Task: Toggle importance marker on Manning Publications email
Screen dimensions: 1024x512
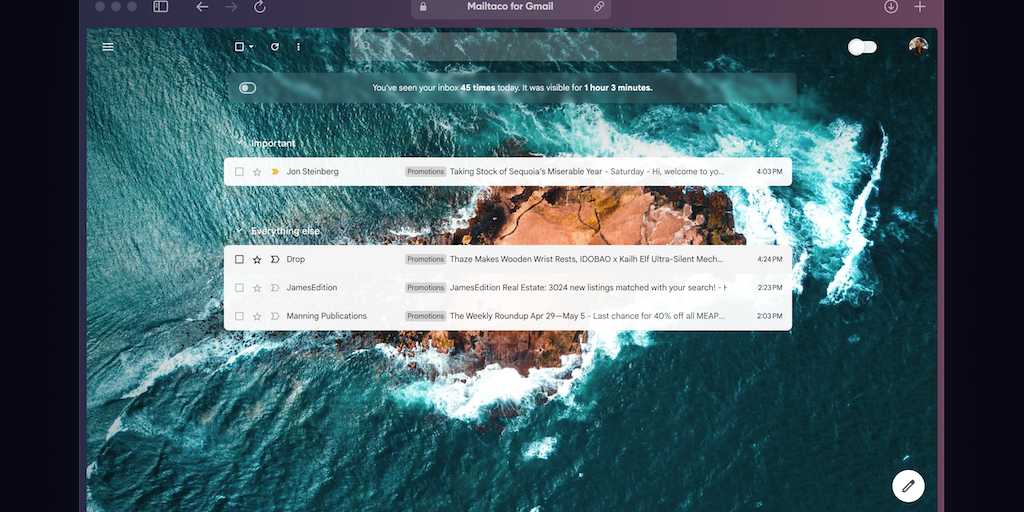Action: 275,316
